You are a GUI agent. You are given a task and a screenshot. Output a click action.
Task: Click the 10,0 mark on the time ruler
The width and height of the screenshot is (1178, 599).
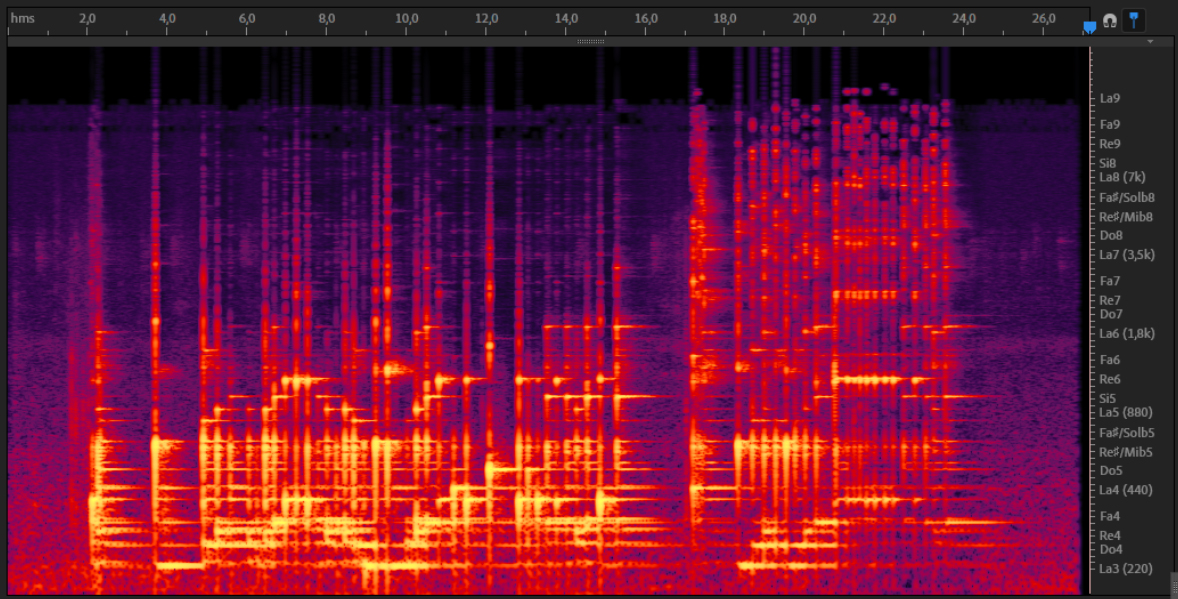(x=406, y=18)
